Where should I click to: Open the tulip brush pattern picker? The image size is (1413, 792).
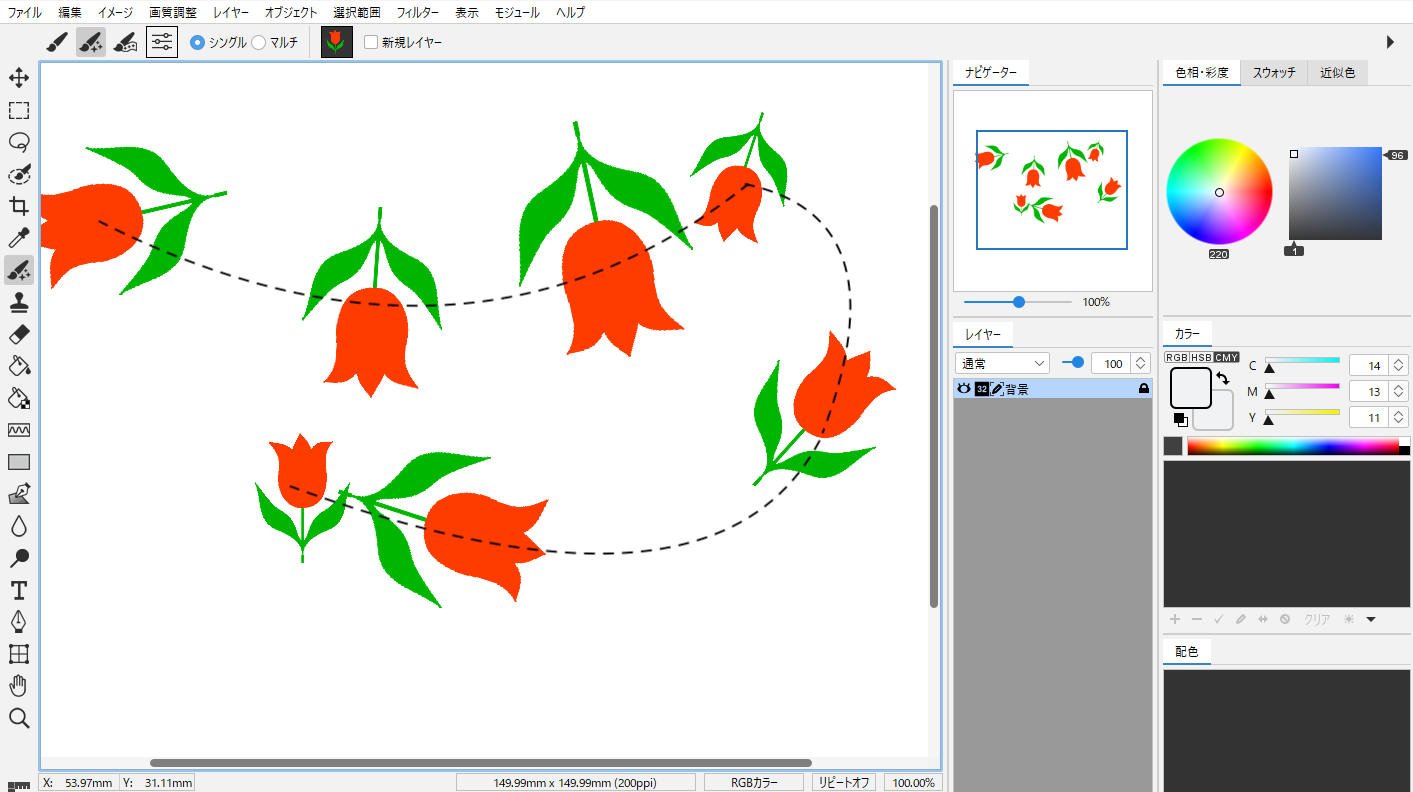[337, 42]
